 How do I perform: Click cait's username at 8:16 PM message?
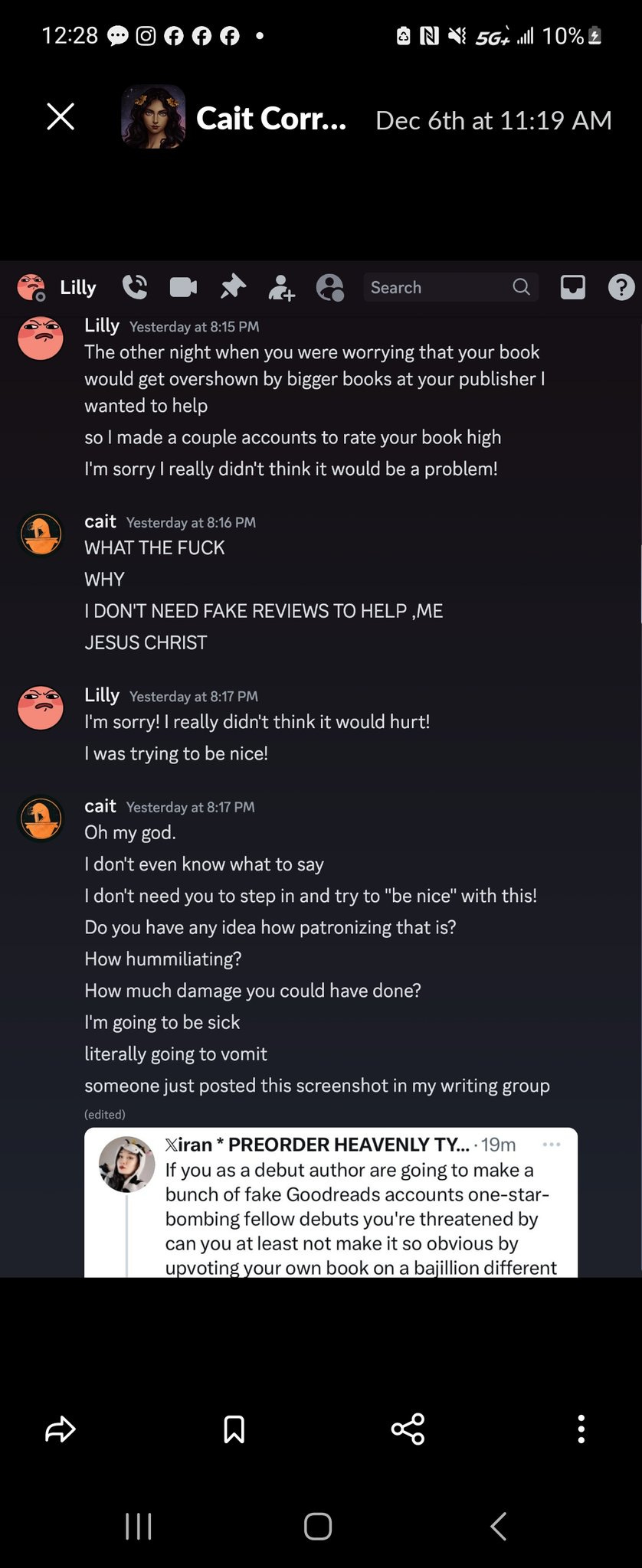pyautogui.click(x=100, y=521)
